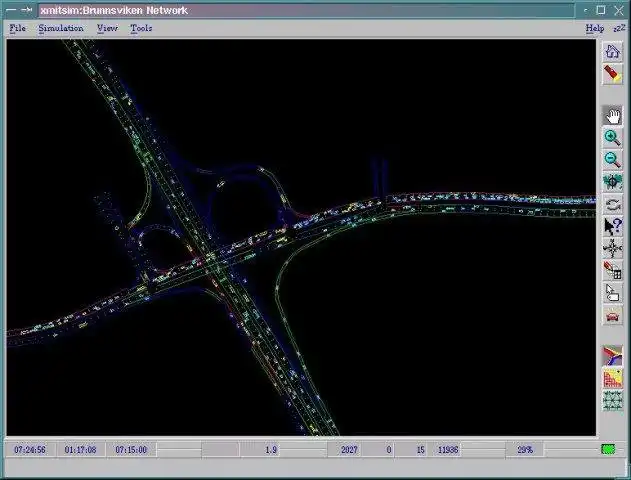631x480 pixels.
Task: Select the zoom out magnifier tool
Action: point(612,160)
